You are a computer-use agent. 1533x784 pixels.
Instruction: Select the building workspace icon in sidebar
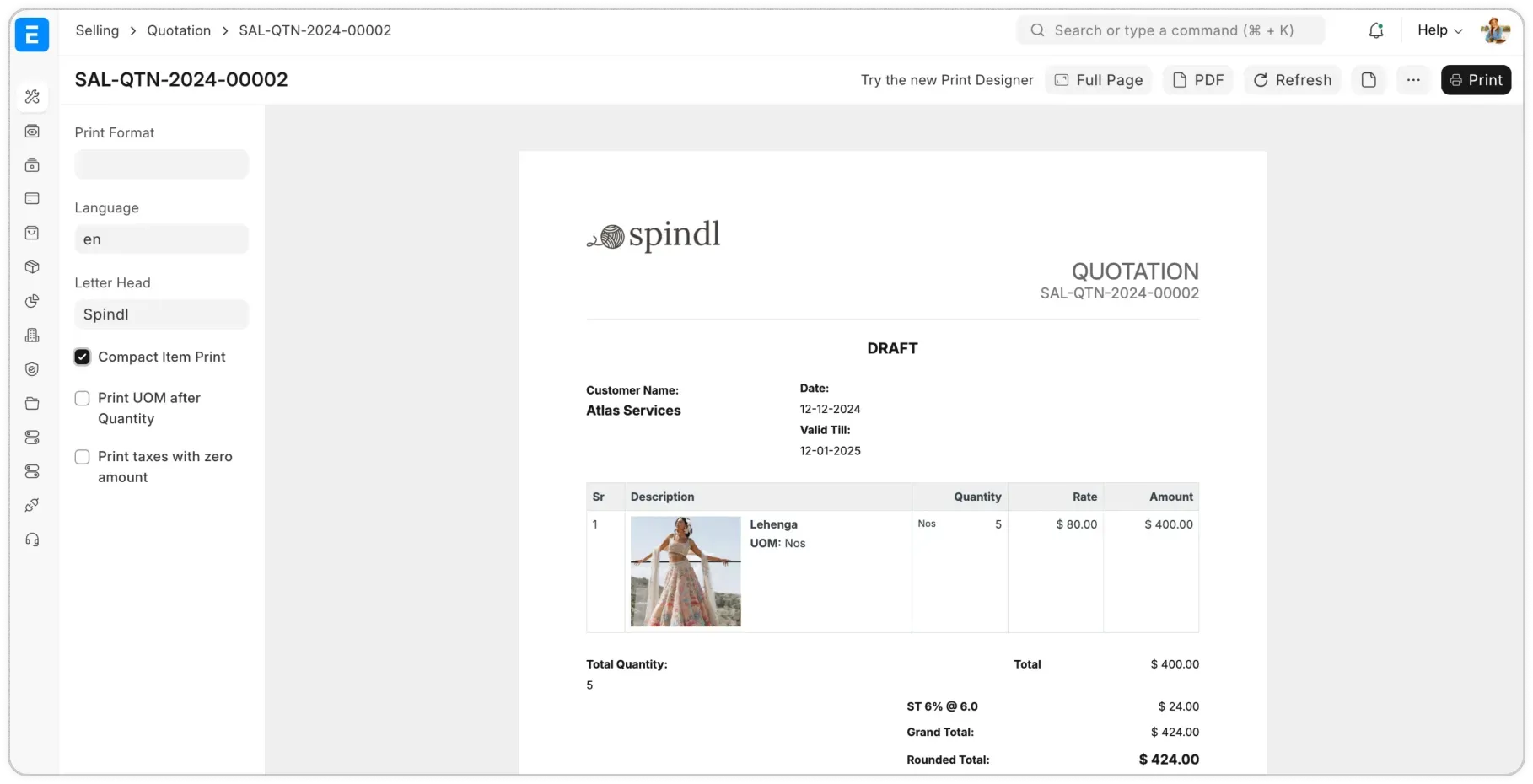32,335
